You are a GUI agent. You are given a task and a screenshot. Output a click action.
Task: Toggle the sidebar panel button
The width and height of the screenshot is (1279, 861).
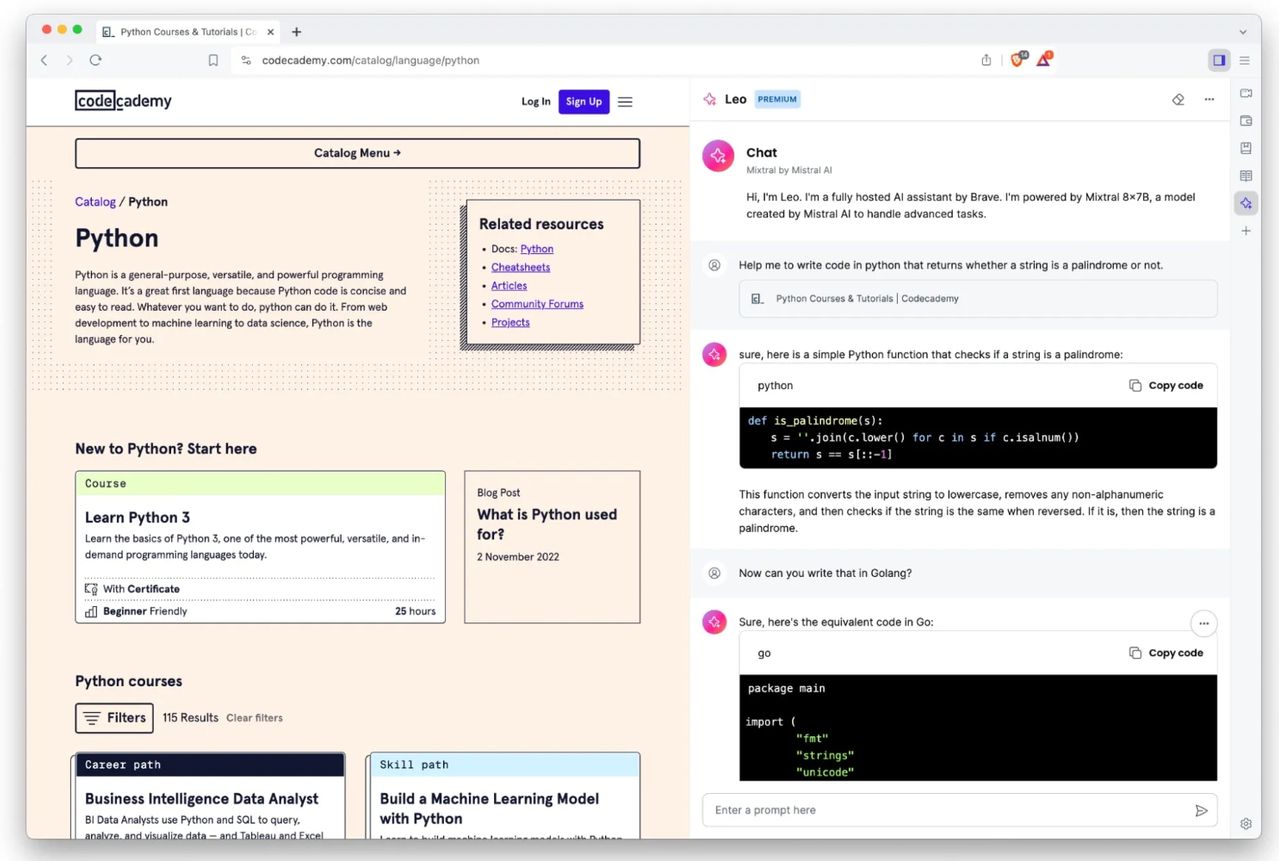[x=1219, y=60]
